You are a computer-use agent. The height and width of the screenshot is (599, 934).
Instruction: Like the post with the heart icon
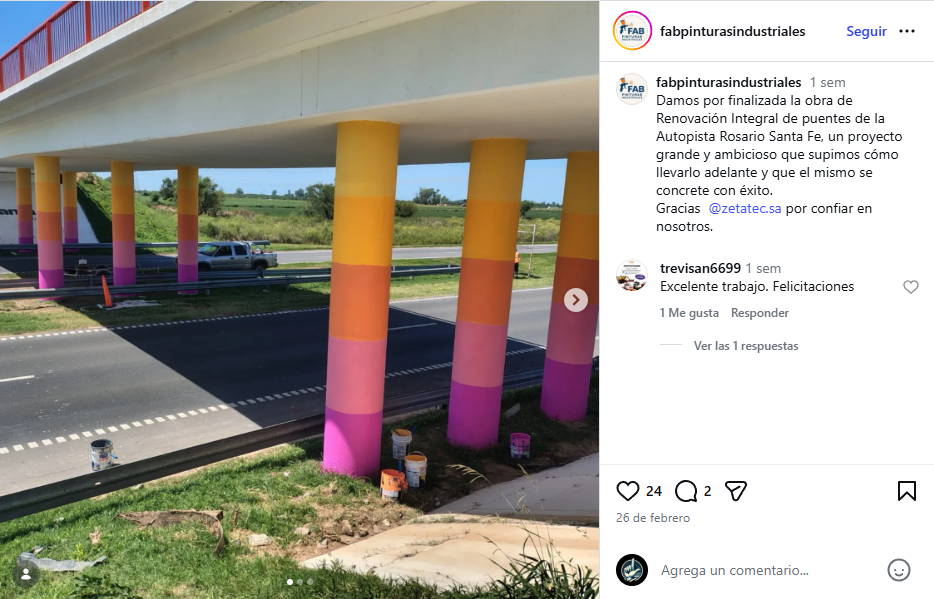tap(627, 491)
